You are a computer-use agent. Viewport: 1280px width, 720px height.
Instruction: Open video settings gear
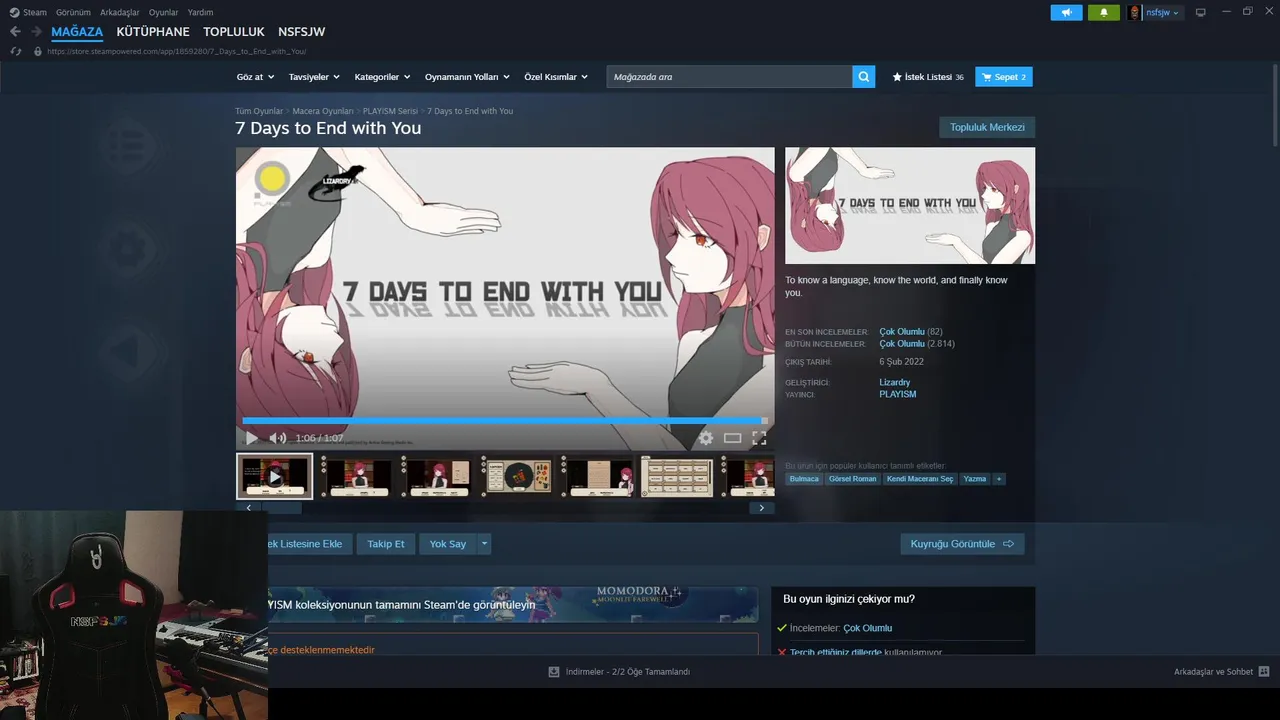coord(706,438)
